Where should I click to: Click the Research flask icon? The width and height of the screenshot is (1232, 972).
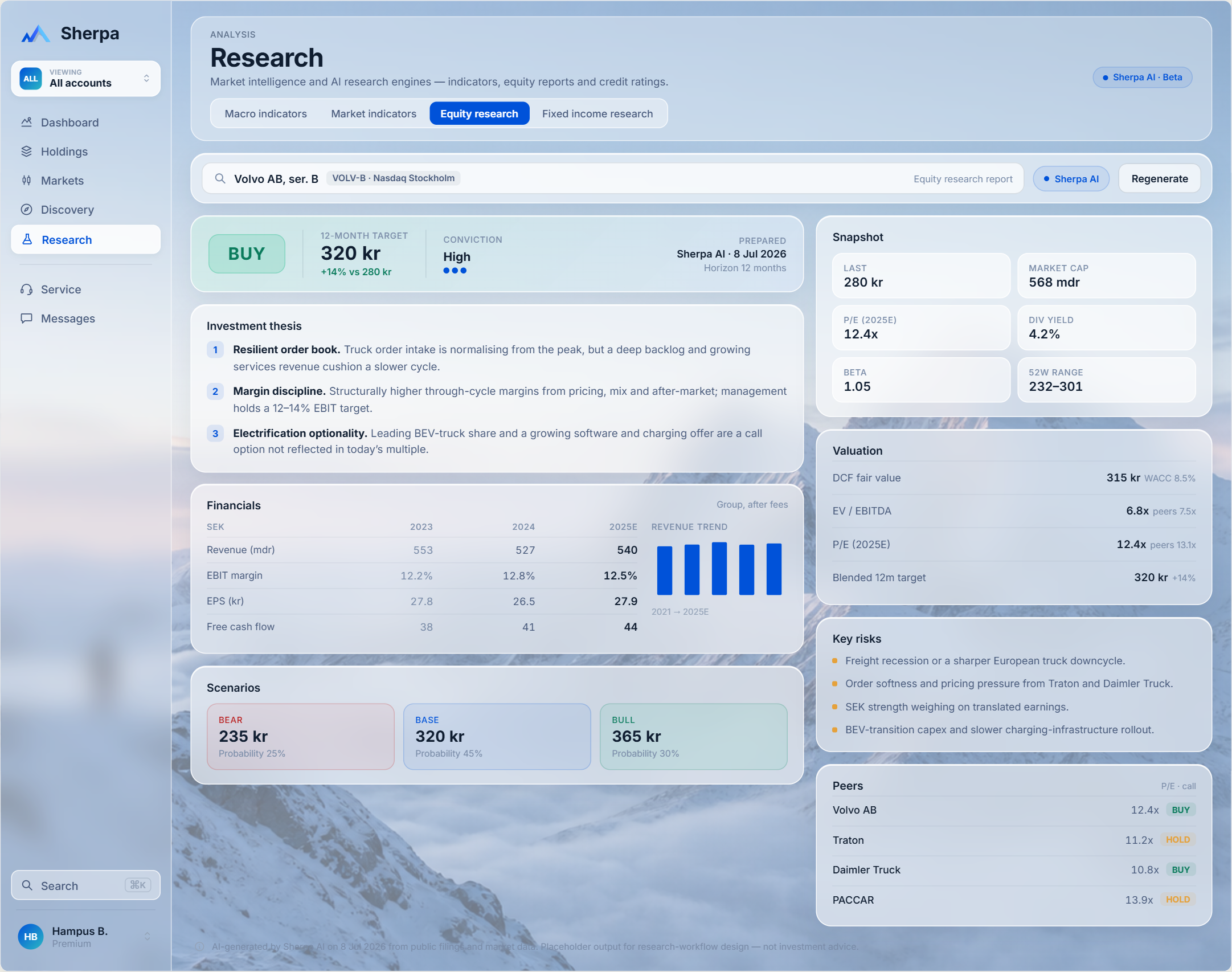tap(27, 239)
